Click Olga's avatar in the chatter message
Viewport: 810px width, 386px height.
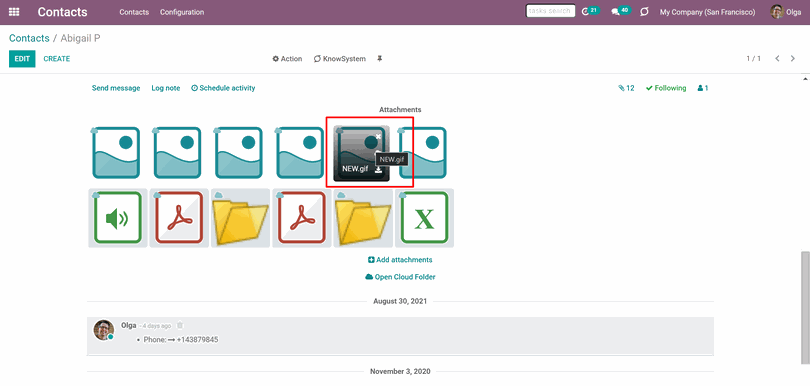(103, 330)
